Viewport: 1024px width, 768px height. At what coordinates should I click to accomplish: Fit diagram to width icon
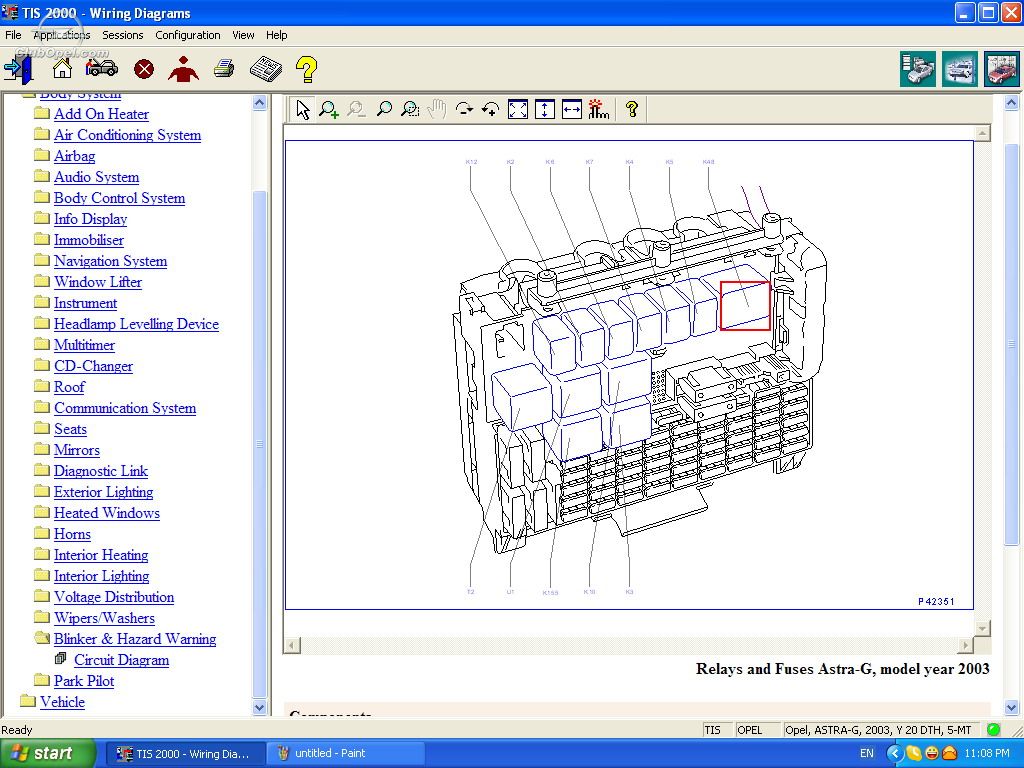pyautogui.click(x=571, y=109)
